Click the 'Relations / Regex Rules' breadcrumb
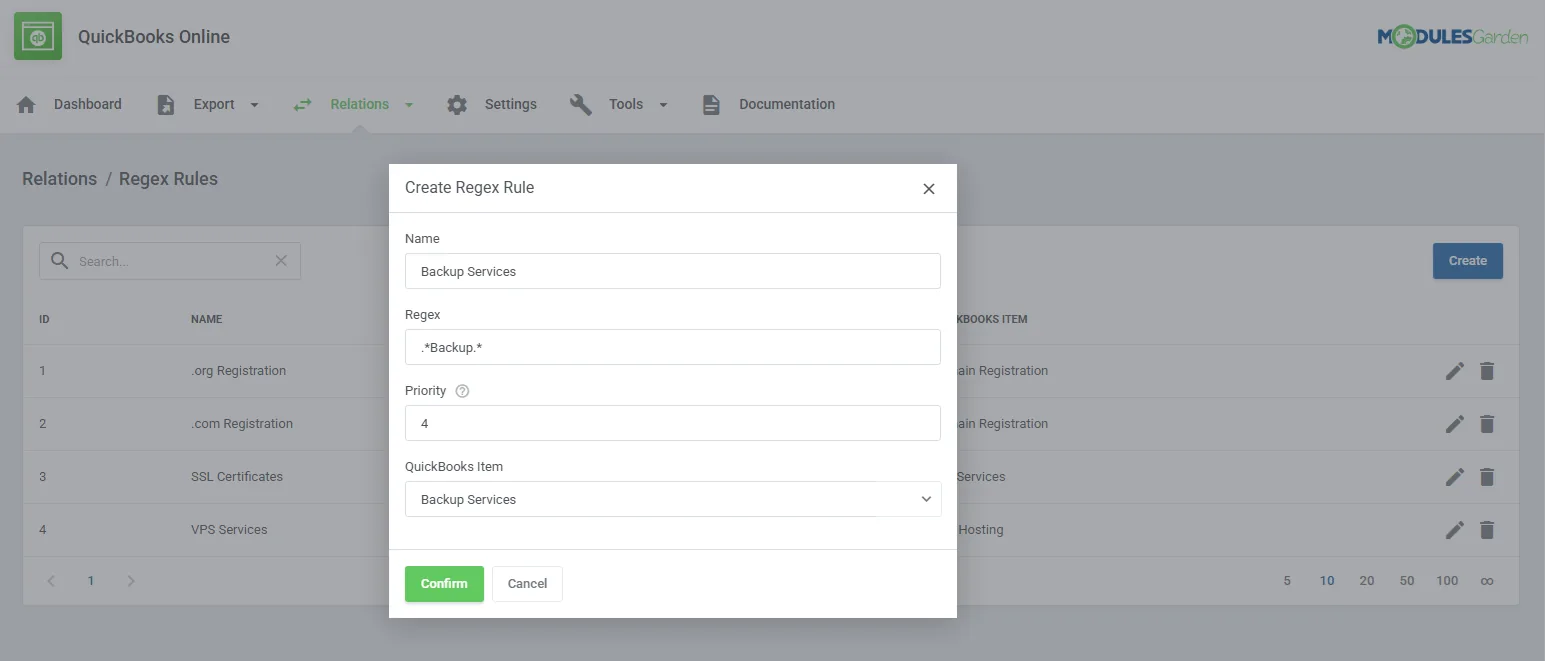Image resolution: width=1545 pixels, height=661 pixels. point(120,179)
